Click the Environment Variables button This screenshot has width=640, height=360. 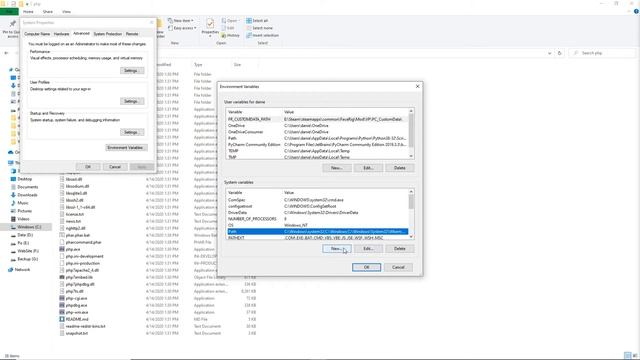tap(126, 147)
